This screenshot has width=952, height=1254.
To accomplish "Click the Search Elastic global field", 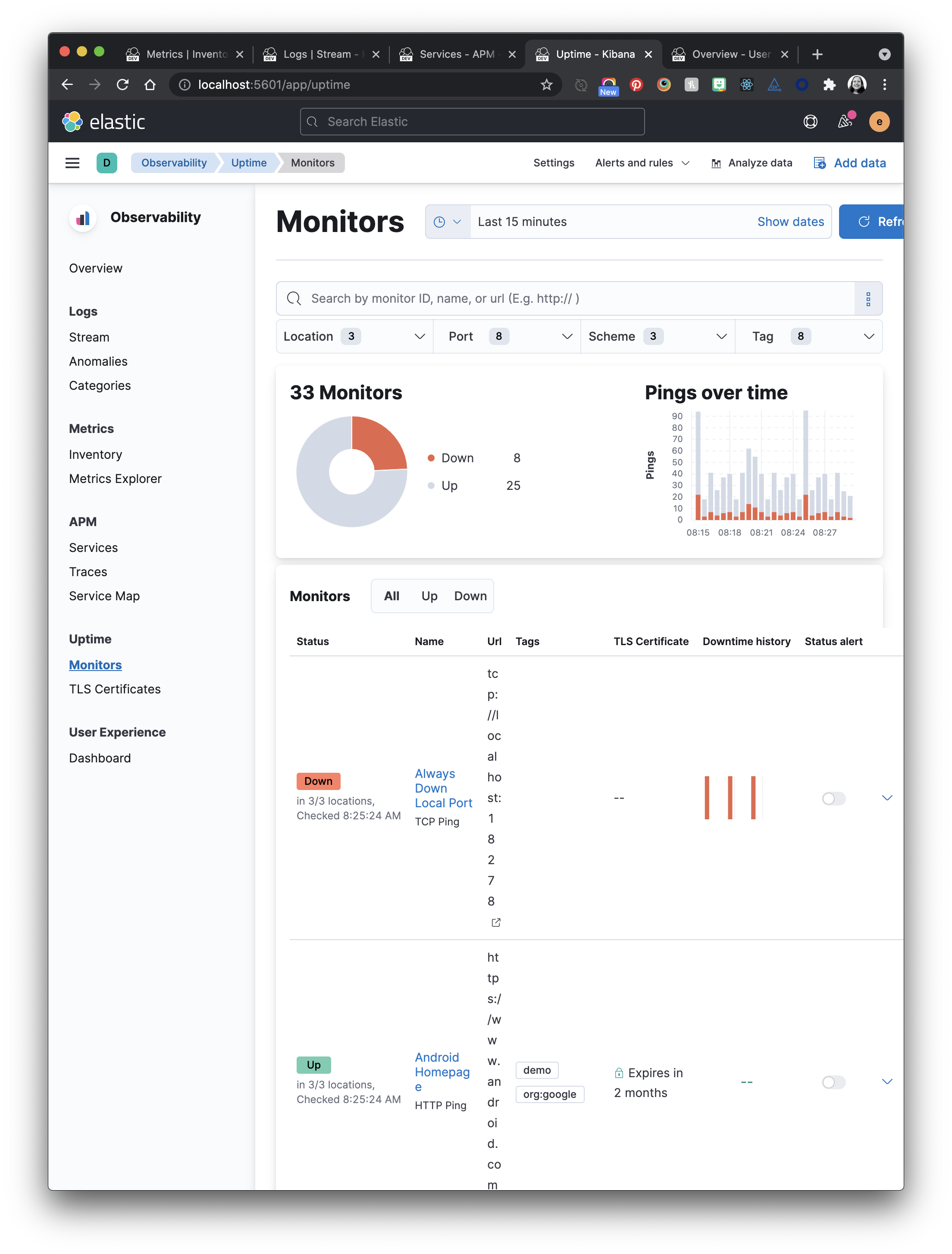I will click(x=472, y=121).
